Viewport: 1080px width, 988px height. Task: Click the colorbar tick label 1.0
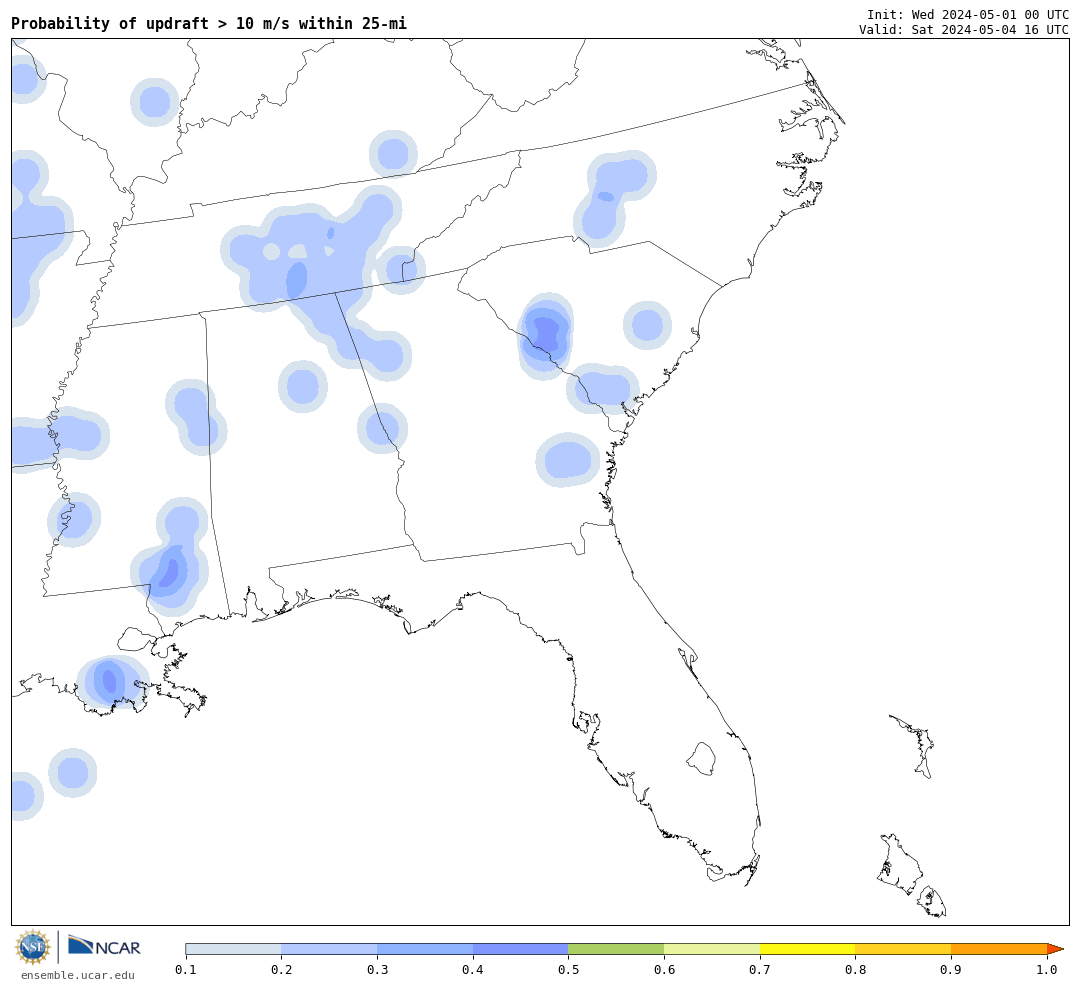pyautogui.click(x=1047, y=970)
